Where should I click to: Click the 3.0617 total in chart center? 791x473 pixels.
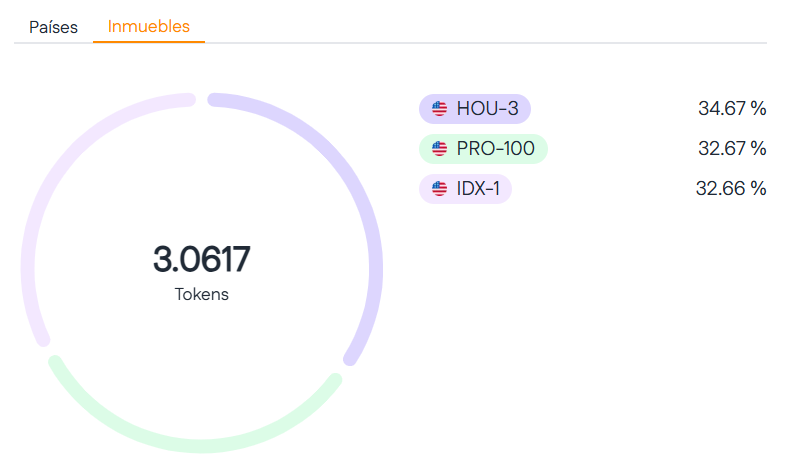[x=202, y=259]
